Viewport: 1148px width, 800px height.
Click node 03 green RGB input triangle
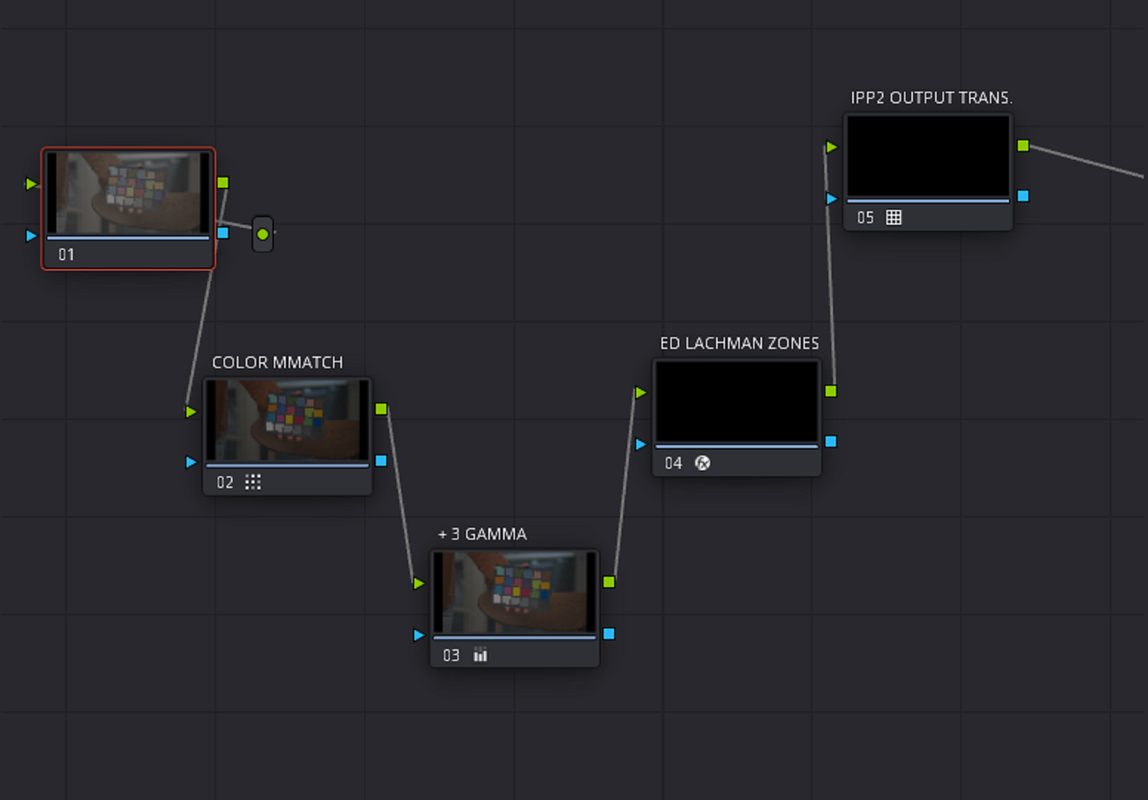click(x=419, y=583)
